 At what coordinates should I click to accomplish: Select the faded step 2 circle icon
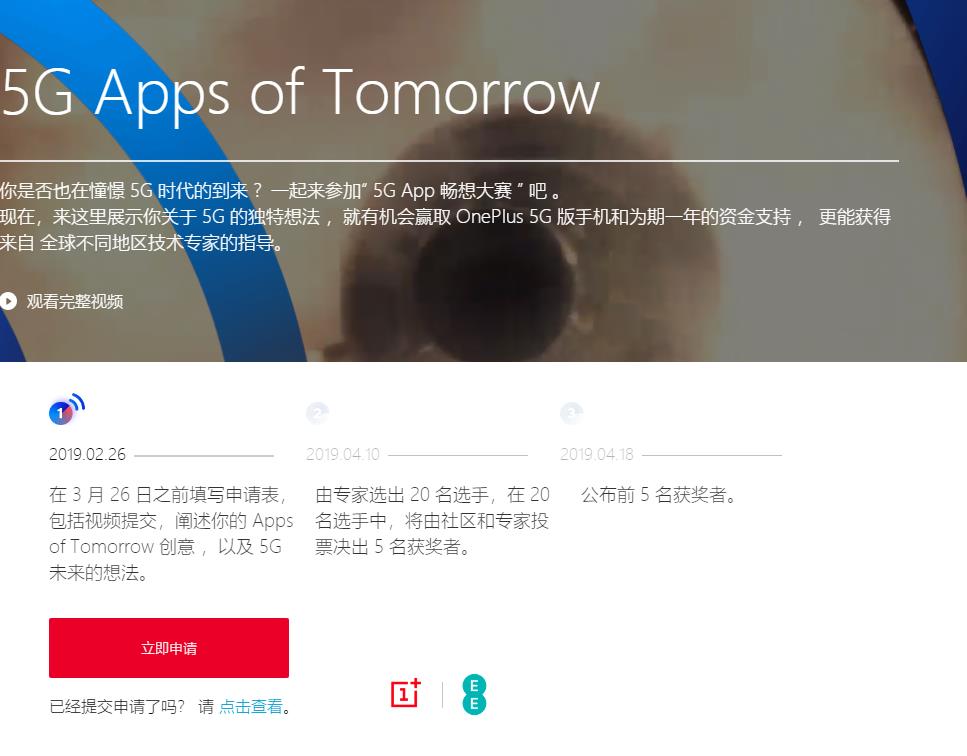(x=318, y=413)
